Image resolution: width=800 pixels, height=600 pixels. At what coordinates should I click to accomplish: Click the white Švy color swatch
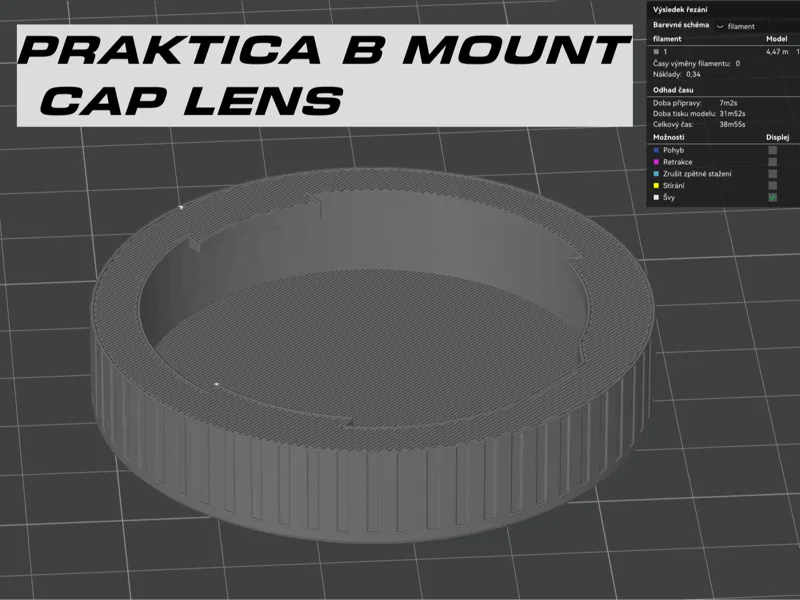coord(657,197)
